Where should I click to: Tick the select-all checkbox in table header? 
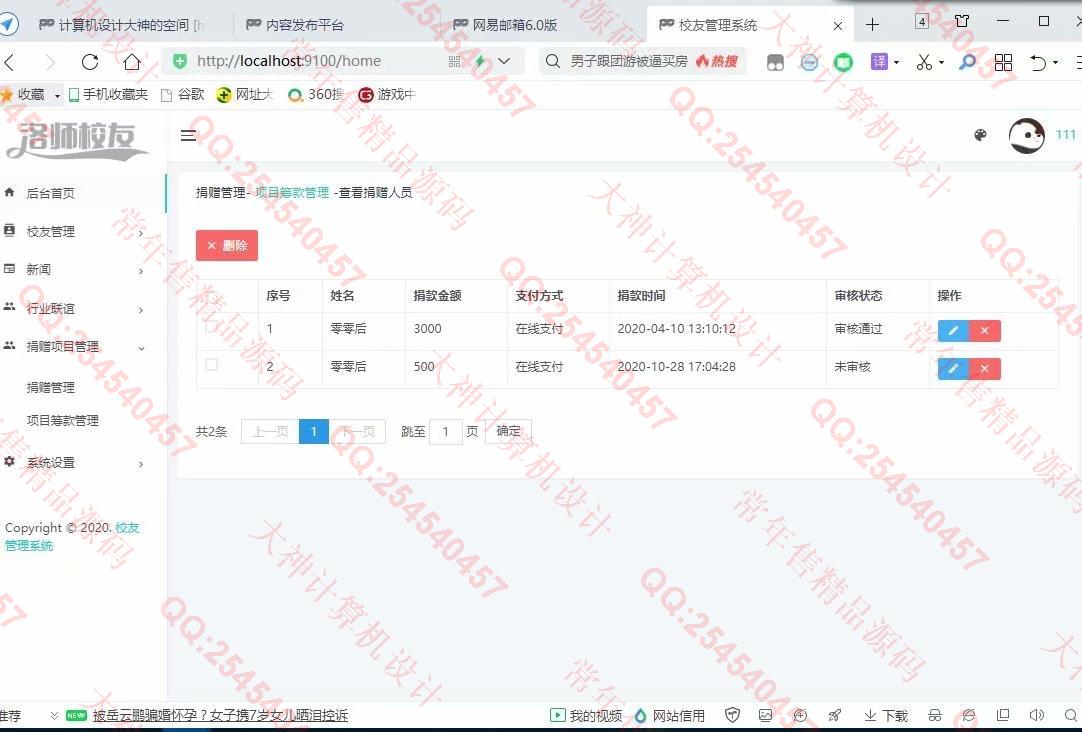[212, 297]
